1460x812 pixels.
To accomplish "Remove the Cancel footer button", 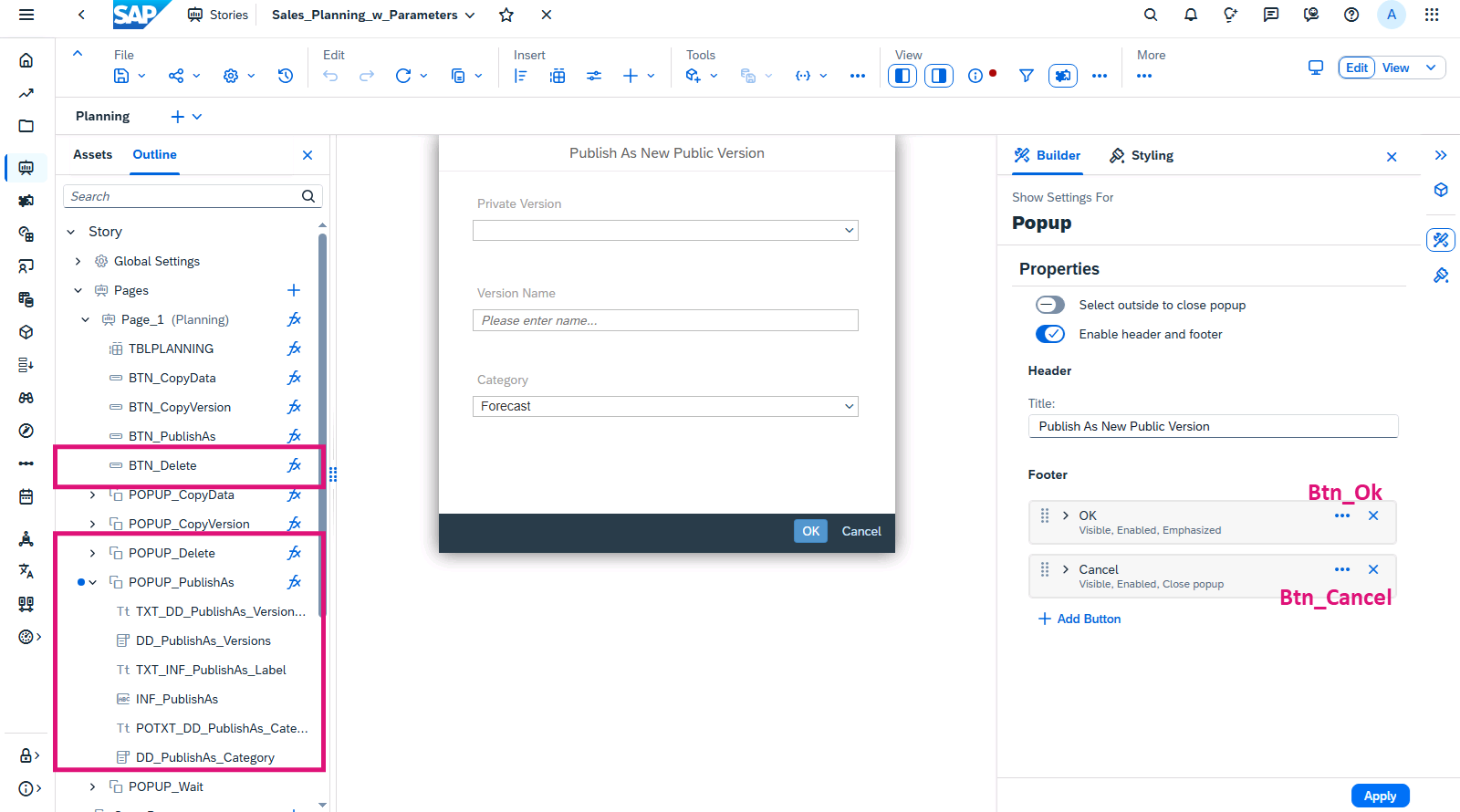I will tap(1373, 569).
